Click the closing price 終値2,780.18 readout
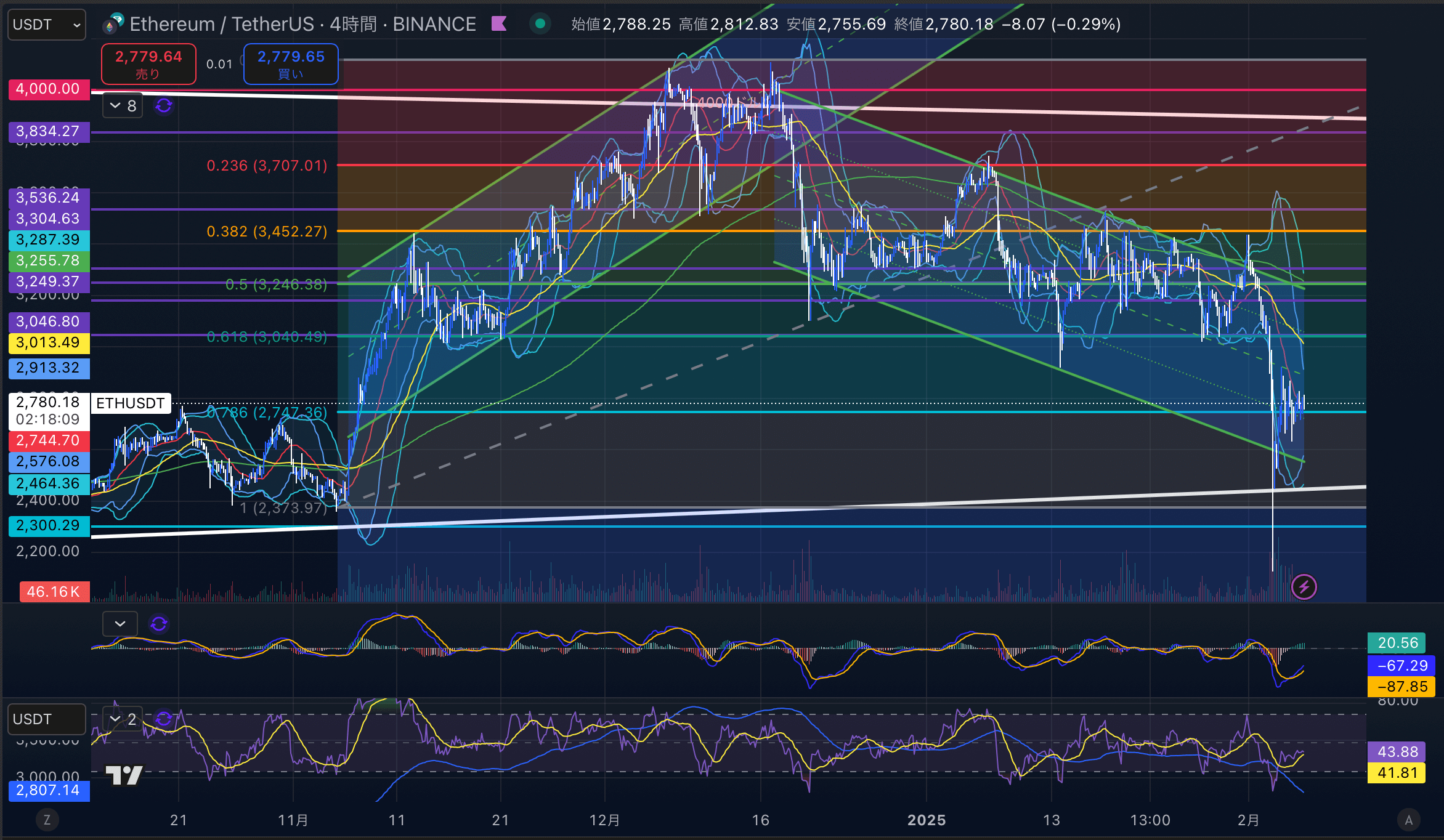The image size is (1444, 840). click(944, 24)
